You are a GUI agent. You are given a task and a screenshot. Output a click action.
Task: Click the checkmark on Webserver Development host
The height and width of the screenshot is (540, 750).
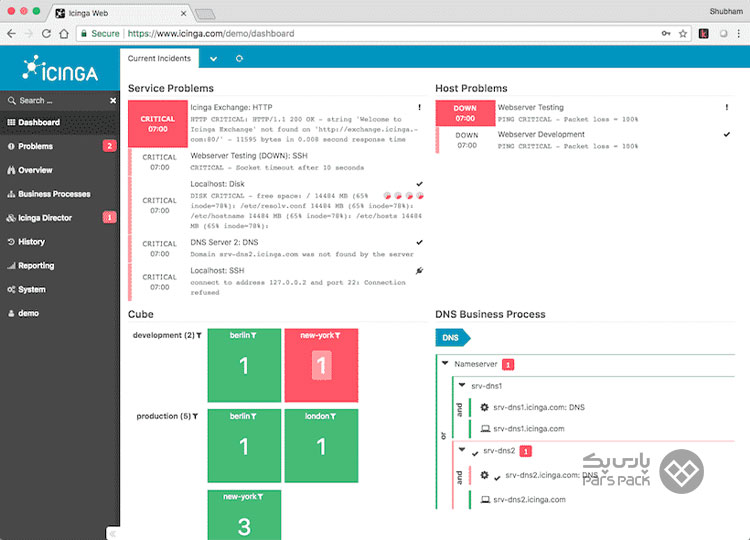click(727, 134)
